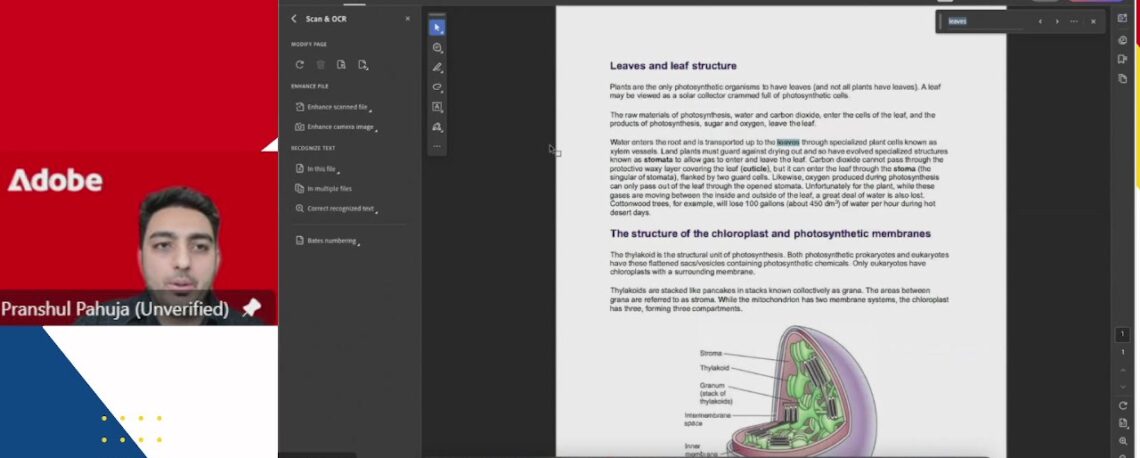This screenshot has width=1140, height=458.
Task: Open the top icon in right sidebar
Action: tap(1123, 18)
